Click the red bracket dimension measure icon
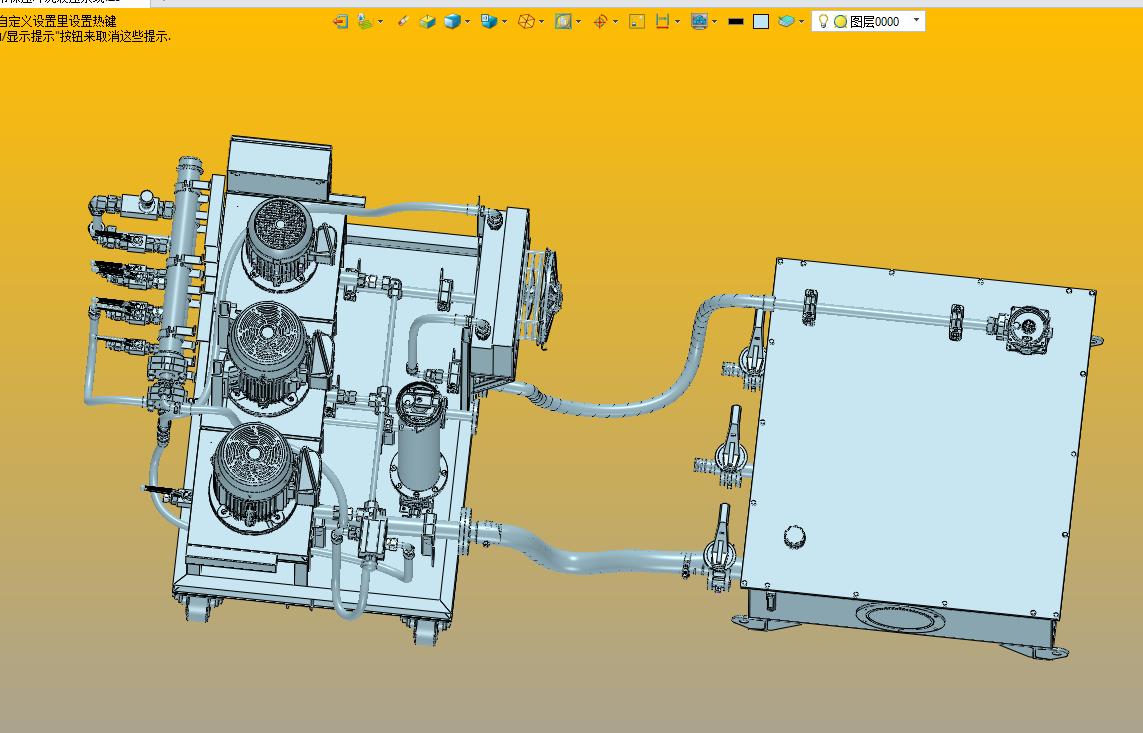The image size is (1143, 733). coord(662,22)
